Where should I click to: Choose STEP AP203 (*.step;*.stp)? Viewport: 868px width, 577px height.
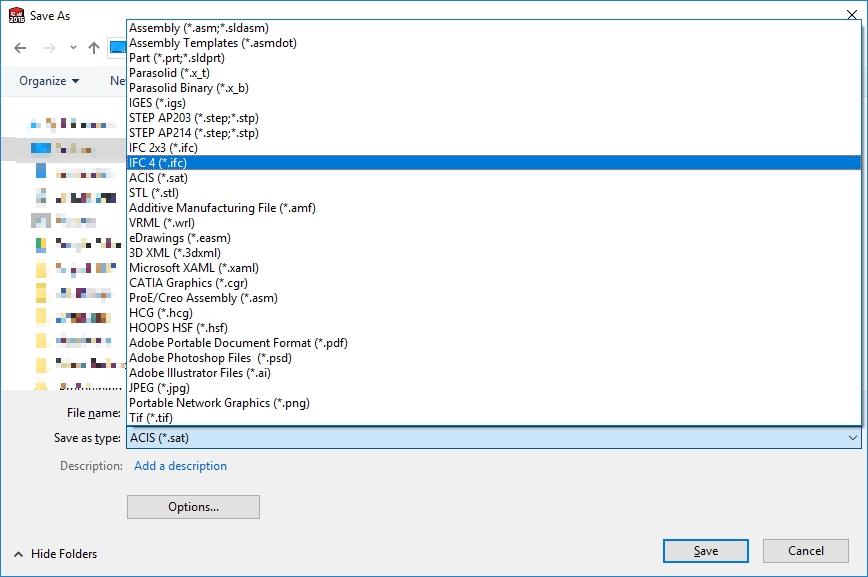[494, 117]
